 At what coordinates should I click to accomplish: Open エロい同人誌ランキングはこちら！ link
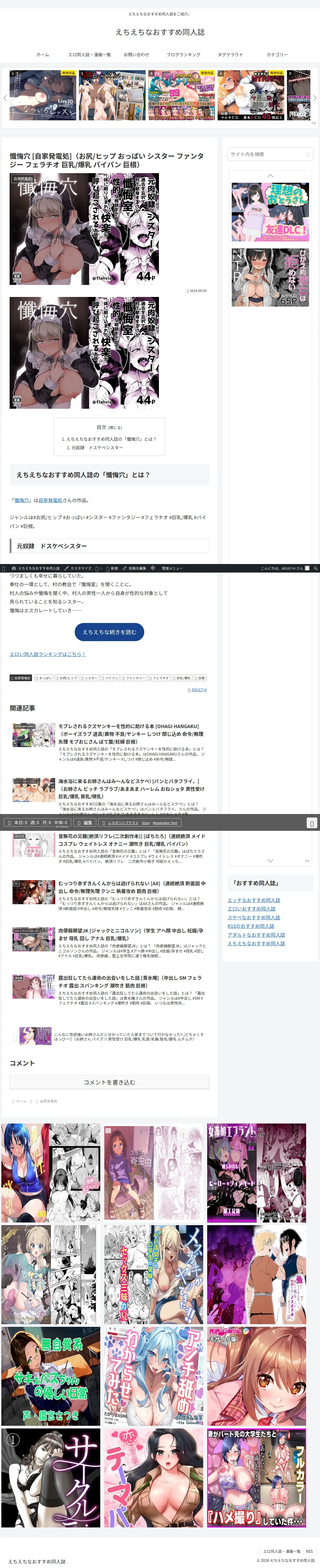pyautogui.click(x=47, y=654)
